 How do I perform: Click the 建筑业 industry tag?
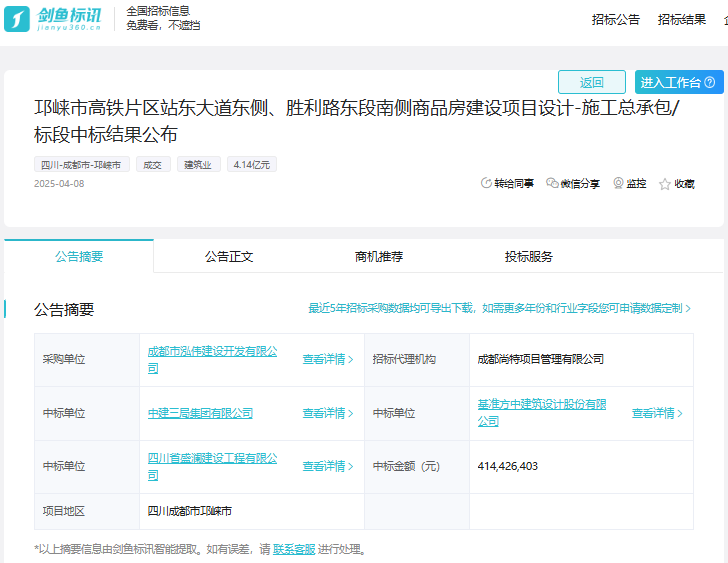coord(198,164)
